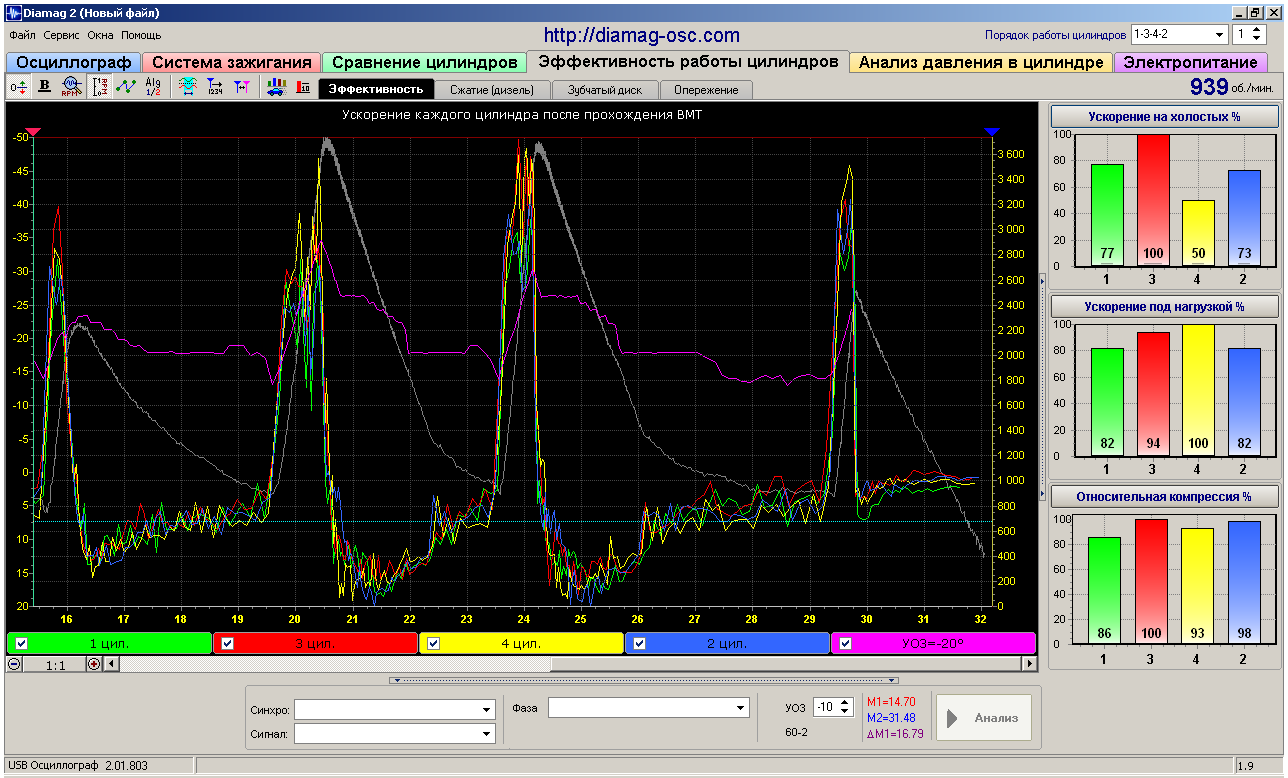The height and width of the screenshot is (778, 1288).
Task: Click the Alg 1/2 algorithm toolbar icon
Action: pyautogui.click(x=153, y=87)
